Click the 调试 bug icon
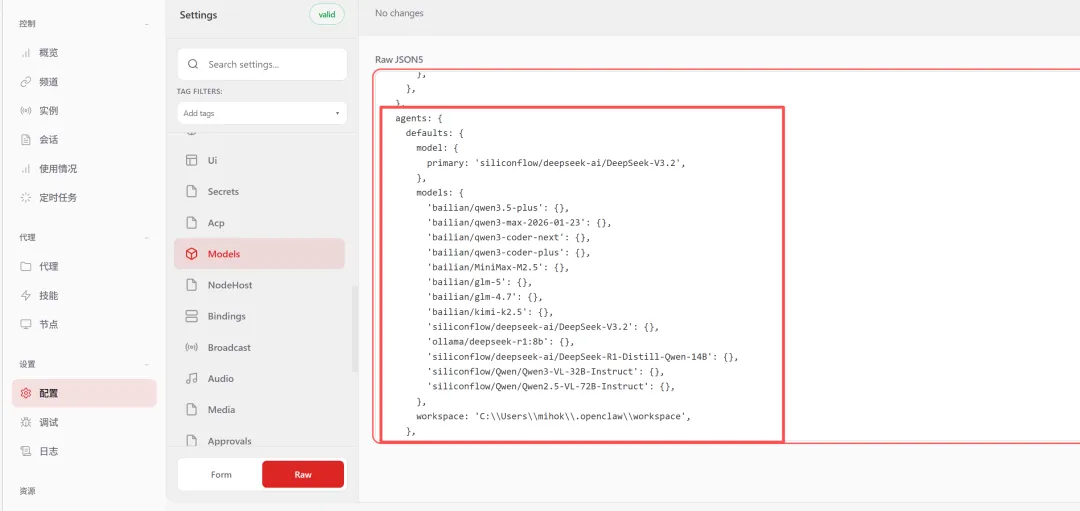Image resolution: width=1080 pixels, height=511 pixels. (x=25, y=422)
